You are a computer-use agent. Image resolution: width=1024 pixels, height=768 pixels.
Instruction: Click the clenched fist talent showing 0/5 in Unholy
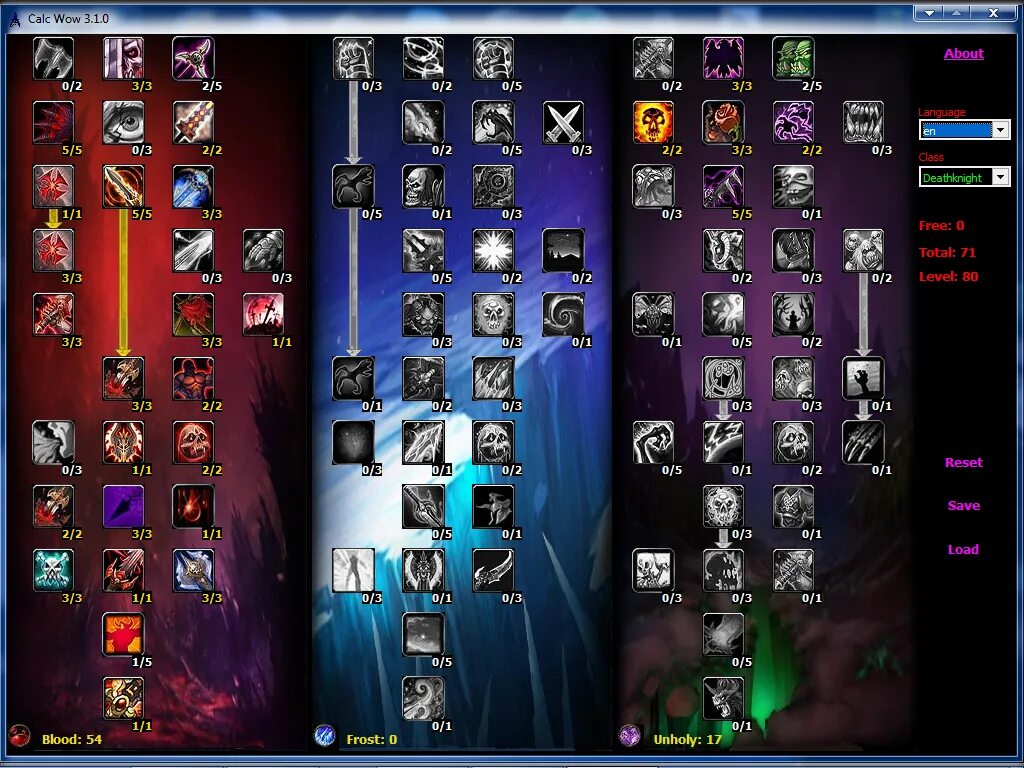653,442
